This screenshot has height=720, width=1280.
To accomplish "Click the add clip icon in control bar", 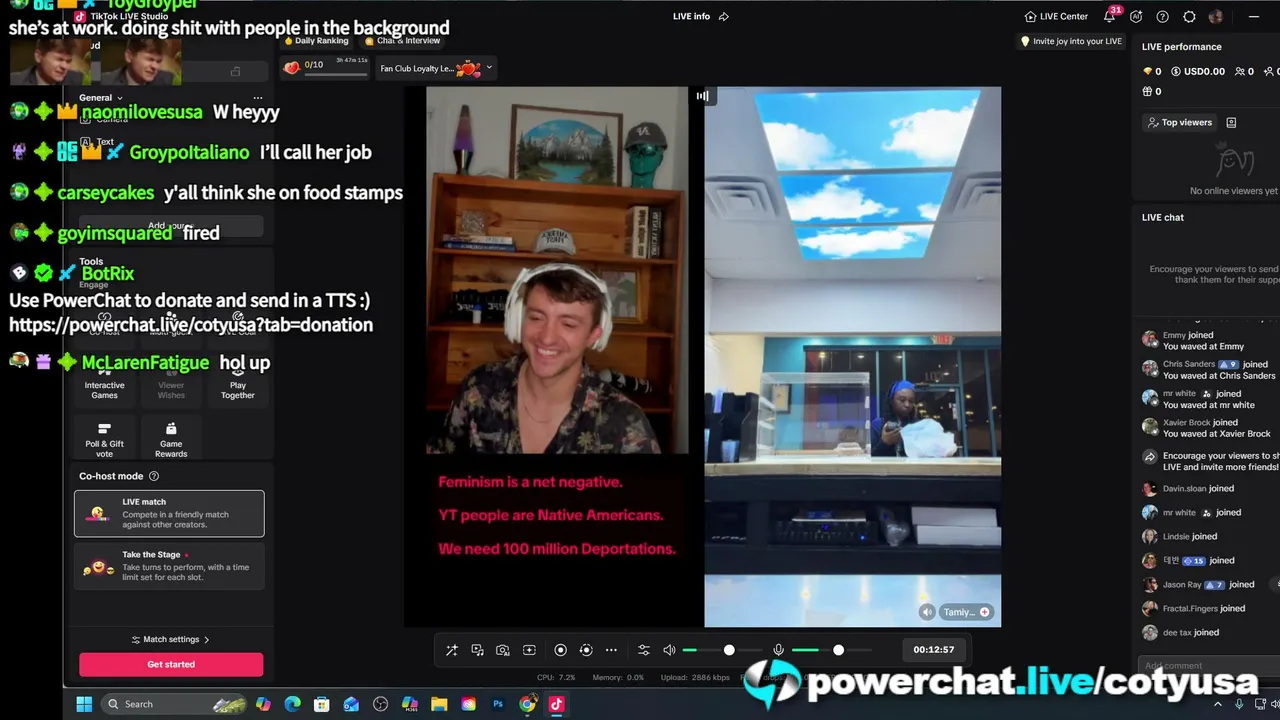I will point(529,650).
